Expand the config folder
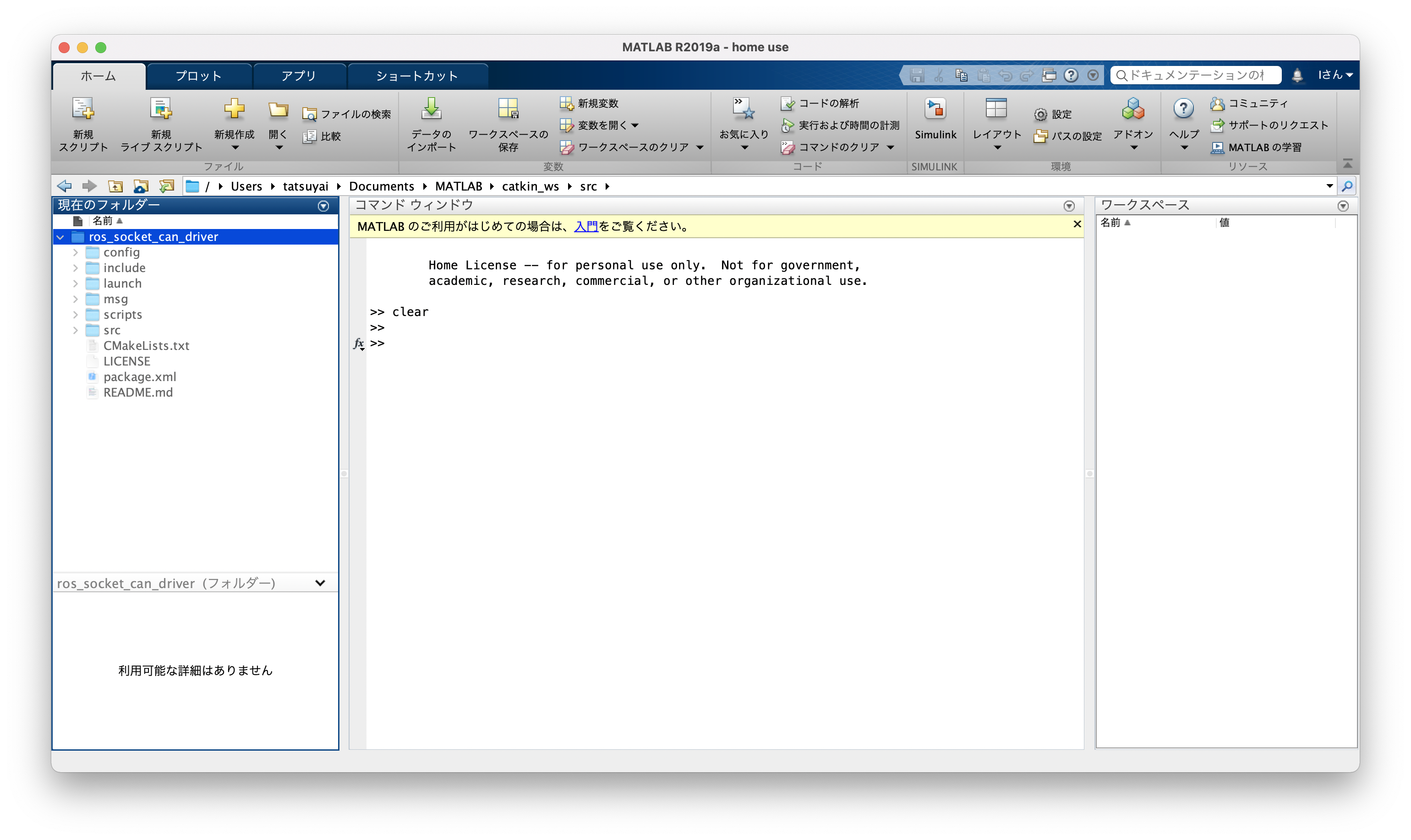 (76, 252)
